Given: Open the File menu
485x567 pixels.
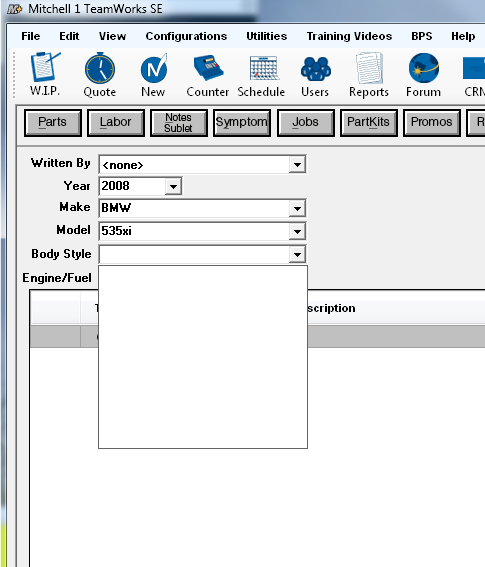Looking at the screenshot, I should [31, 36].
